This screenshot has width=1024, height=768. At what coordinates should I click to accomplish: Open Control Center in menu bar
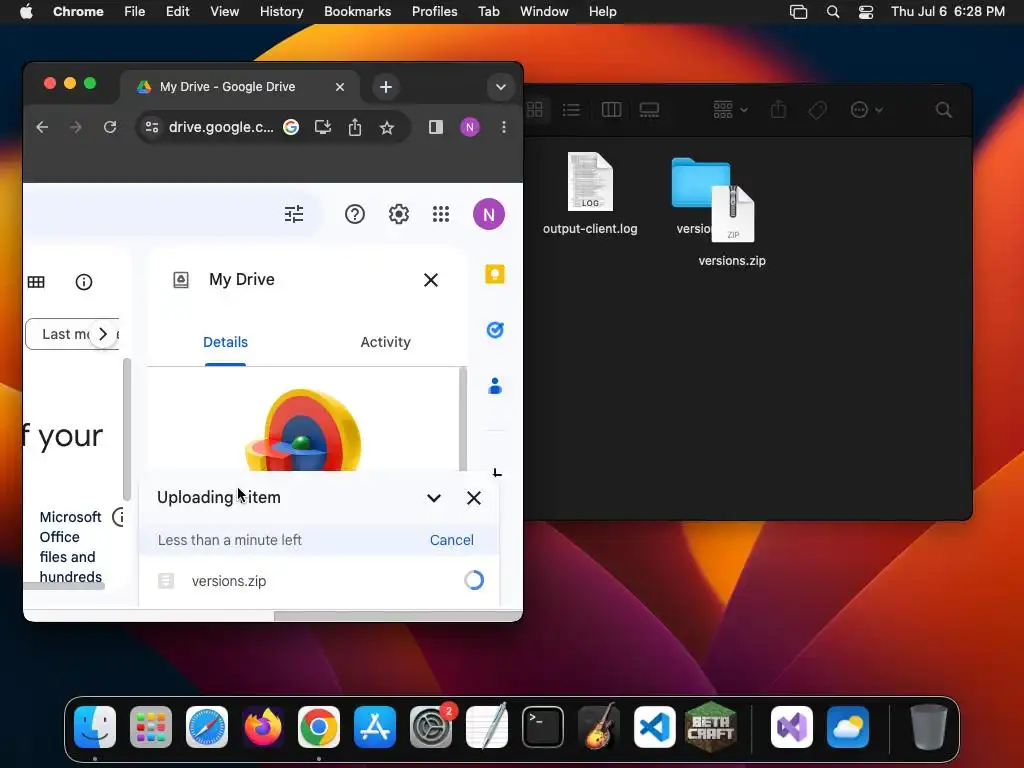click(866, 12)
